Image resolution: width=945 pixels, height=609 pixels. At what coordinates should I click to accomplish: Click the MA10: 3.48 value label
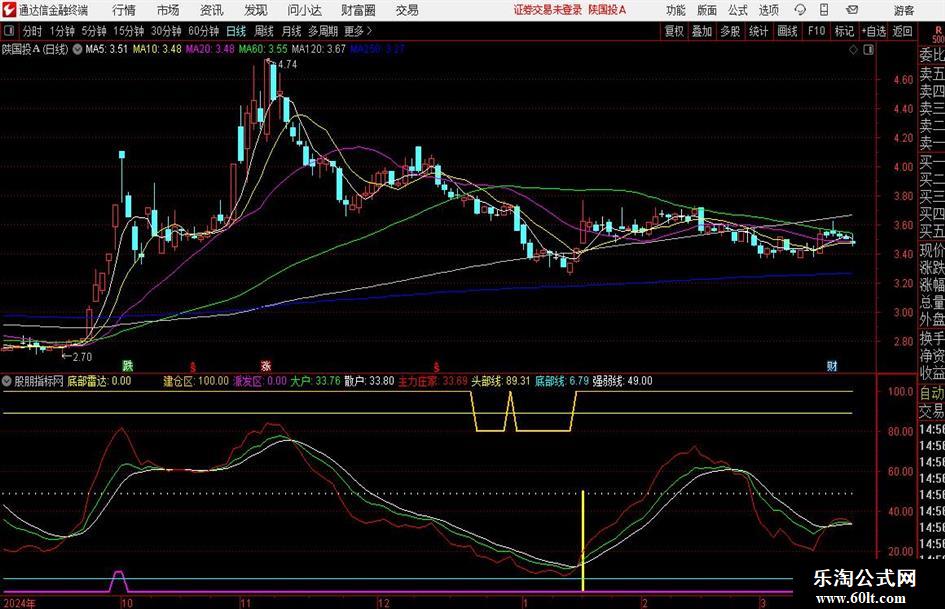tap(157, 49)
